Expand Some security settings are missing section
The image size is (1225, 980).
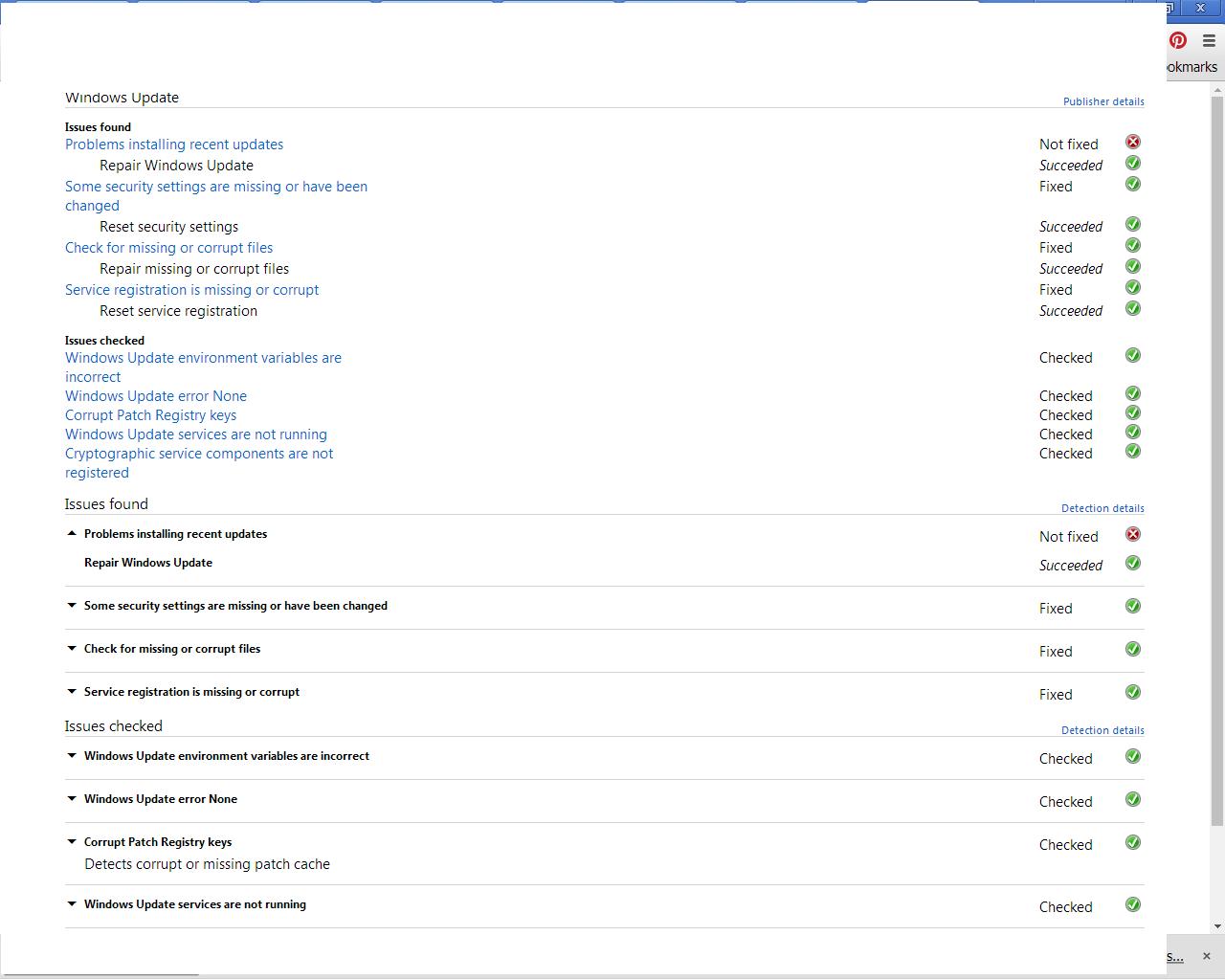pyautogui.click(x=72, y=606)
